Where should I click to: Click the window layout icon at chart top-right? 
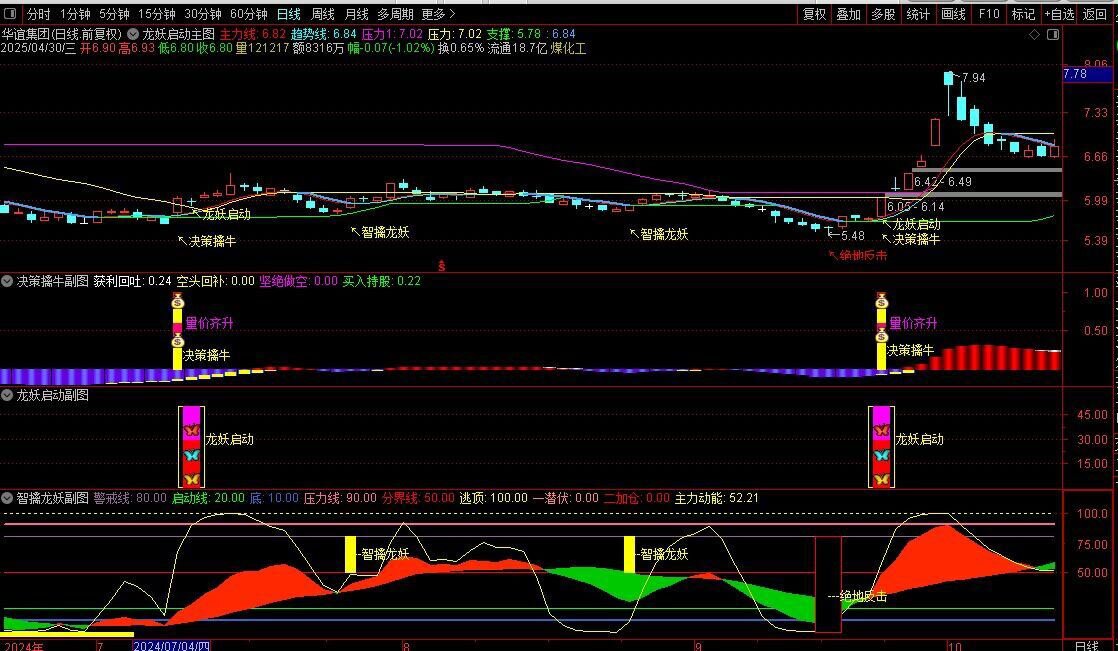1053,34
